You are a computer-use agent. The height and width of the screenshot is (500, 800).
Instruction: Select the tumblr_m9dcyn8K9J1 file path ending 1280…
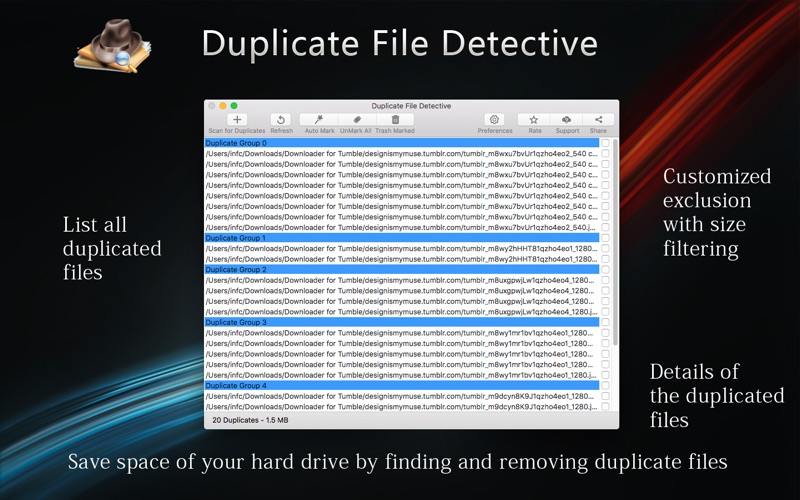coord(402,396)
